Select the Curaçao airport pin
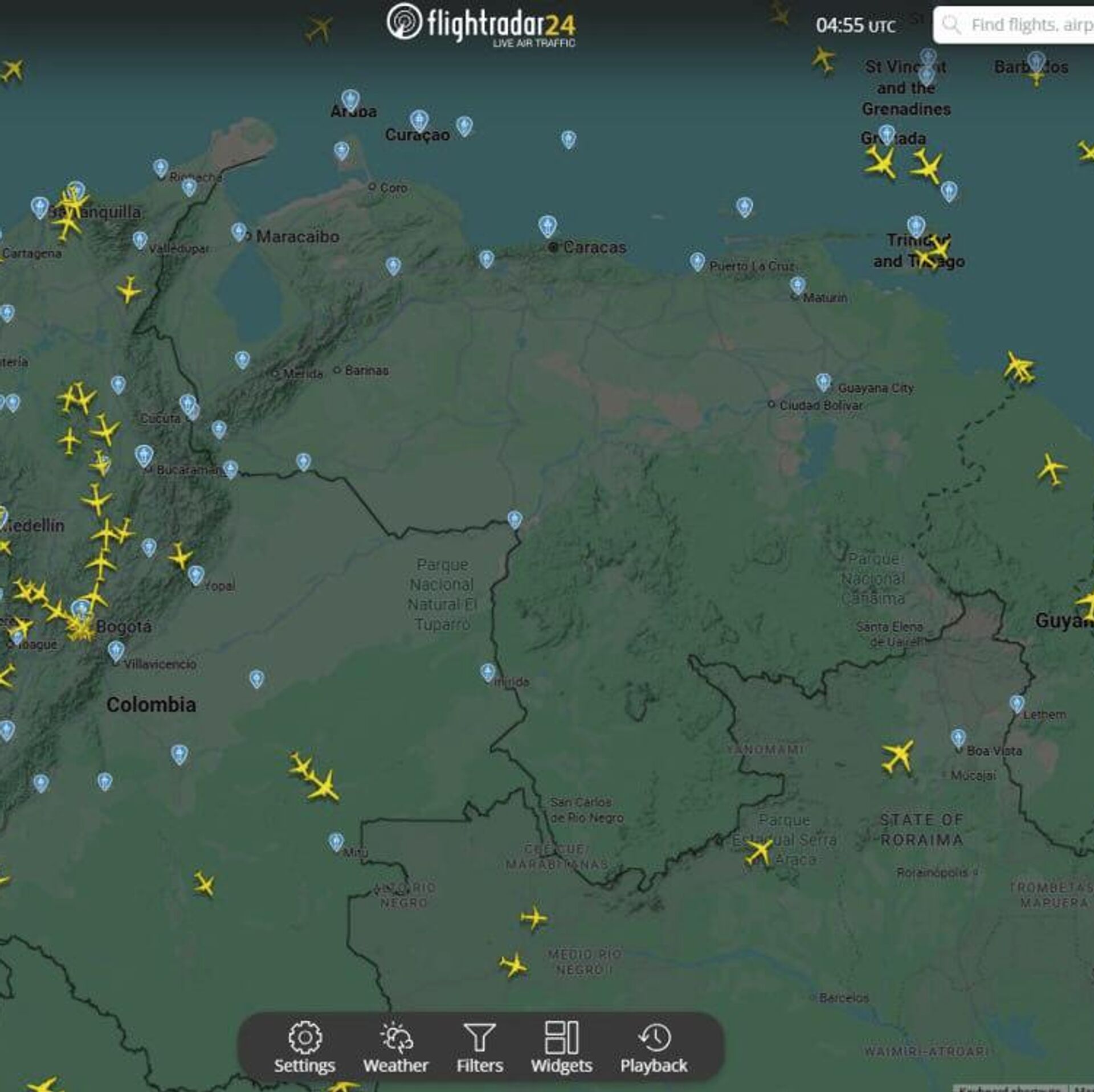This screenshot has height=1092, width=1094. [x=419, y=120]
